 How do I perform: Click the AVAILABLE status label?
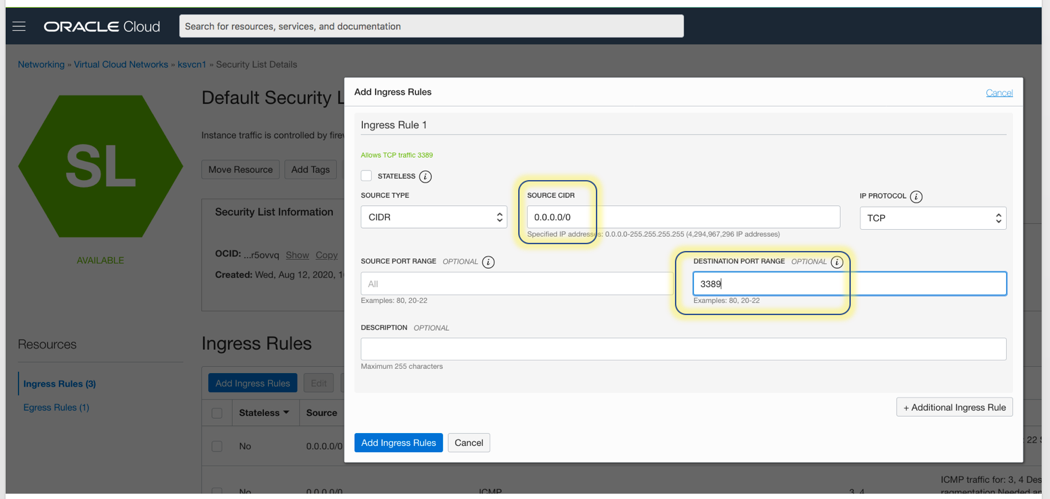100,260
